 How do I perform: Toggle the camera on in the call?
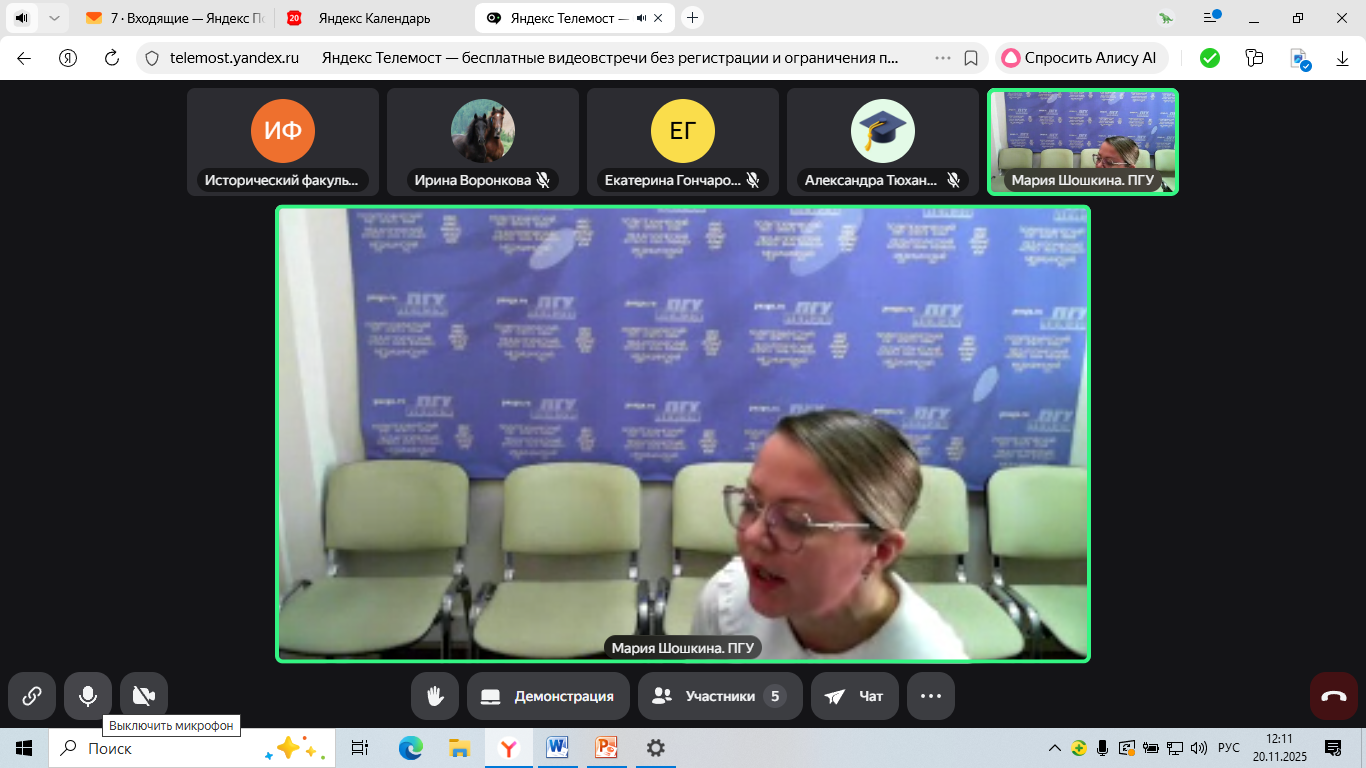[x=144, y=696]
